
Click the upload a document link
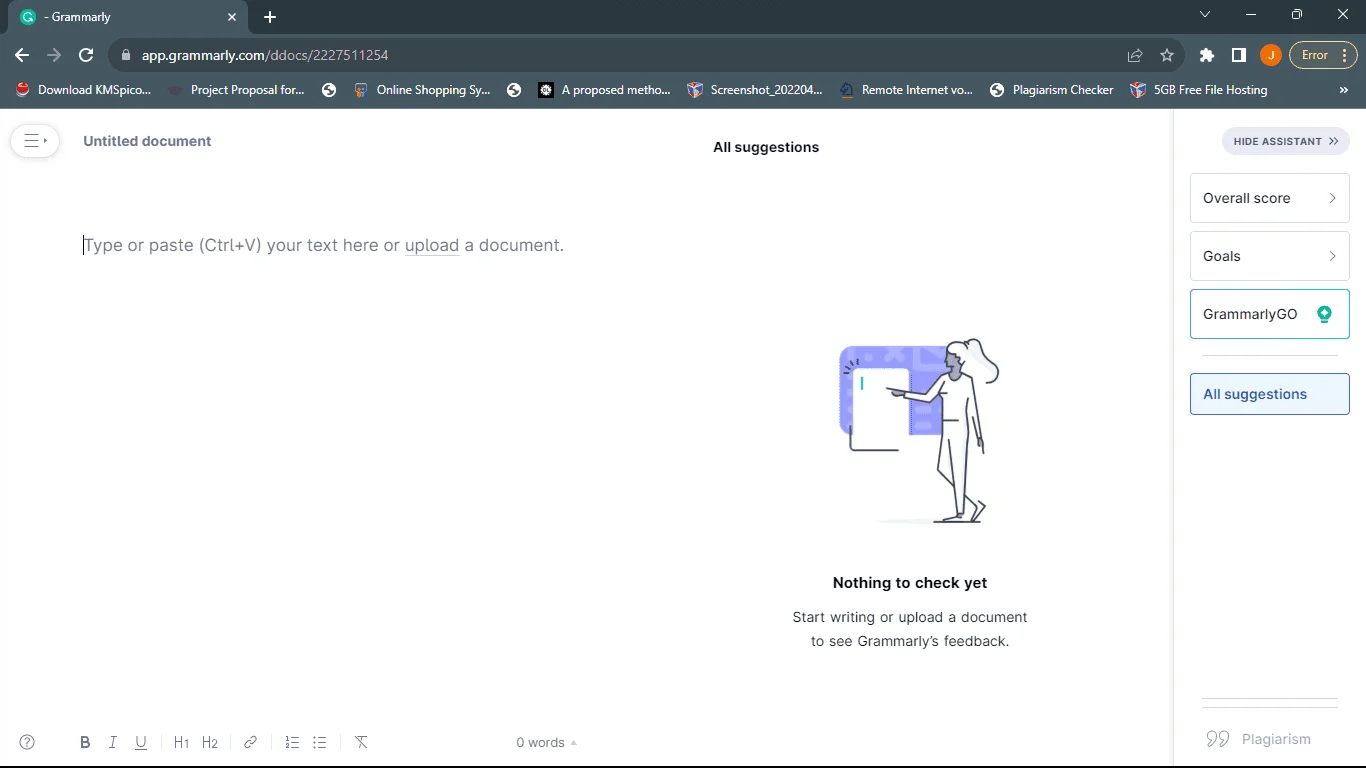(432, 245)
